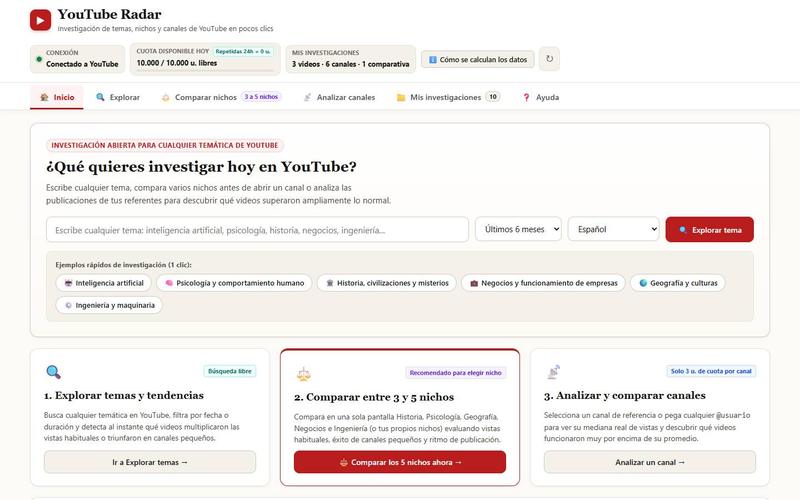Viewport: 800px width, 500px height.
Task: Click heading 1. Explorar temas y tendencias
Action: (x=124, y=395)
